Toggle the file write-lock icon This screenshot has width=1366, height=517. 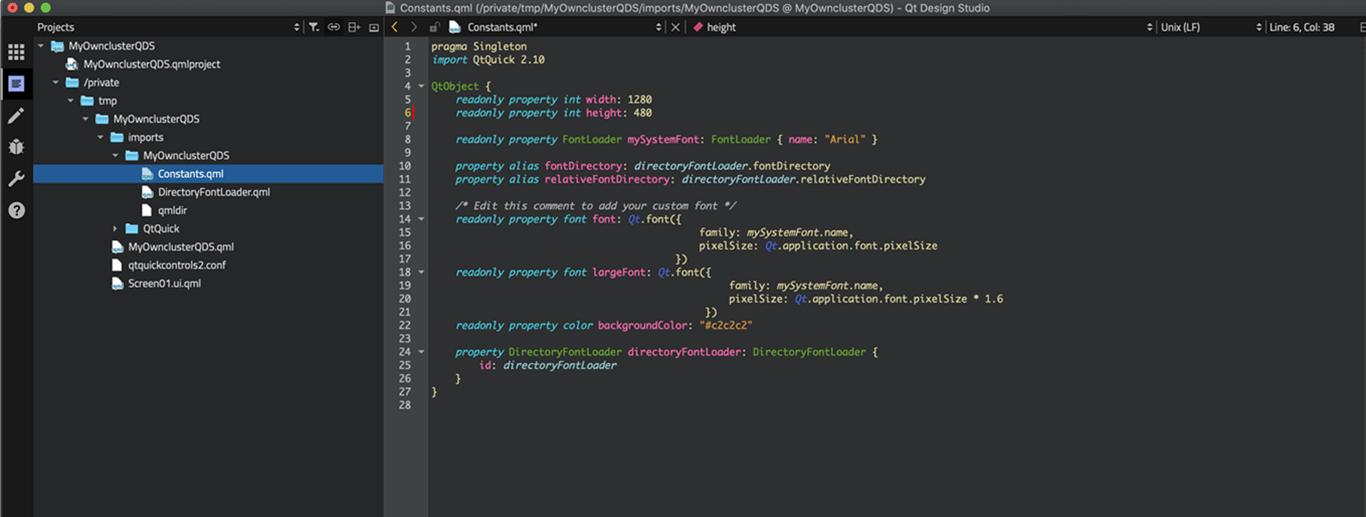(434, 27)
